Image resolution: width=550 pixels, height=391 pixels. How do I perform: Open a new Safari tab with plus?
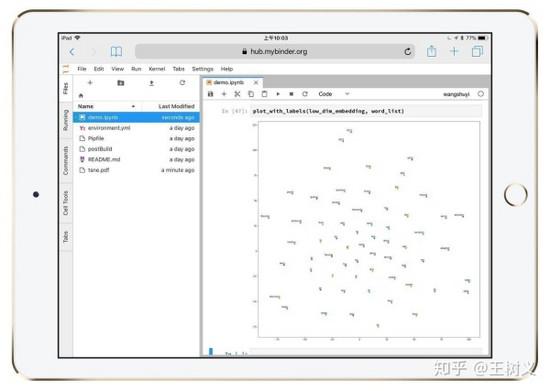[x=454, y=52]
